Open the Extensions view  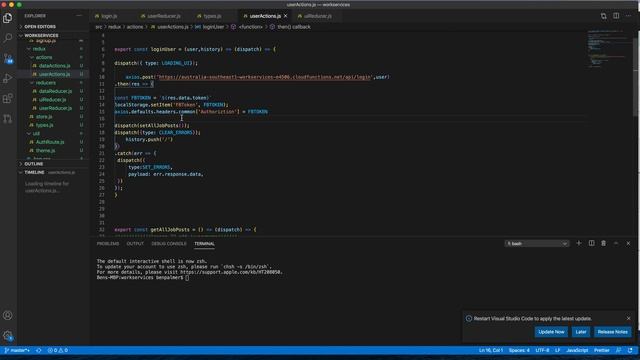pyautogui.click(x=8, y=98)
